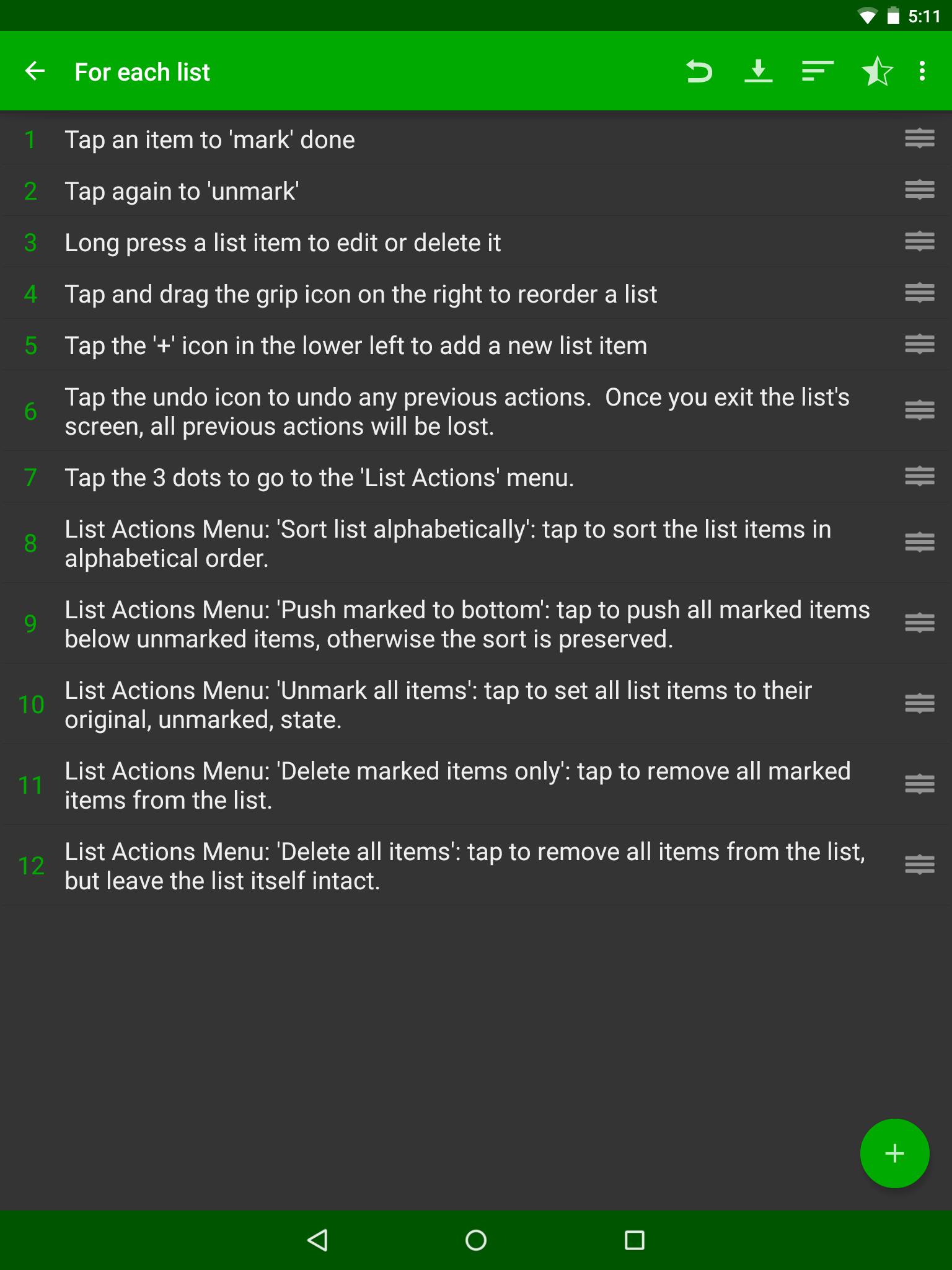Tap the sort icon in the green toolbar
Viewport: 952px width, 1270px height.
click(817, 71)
